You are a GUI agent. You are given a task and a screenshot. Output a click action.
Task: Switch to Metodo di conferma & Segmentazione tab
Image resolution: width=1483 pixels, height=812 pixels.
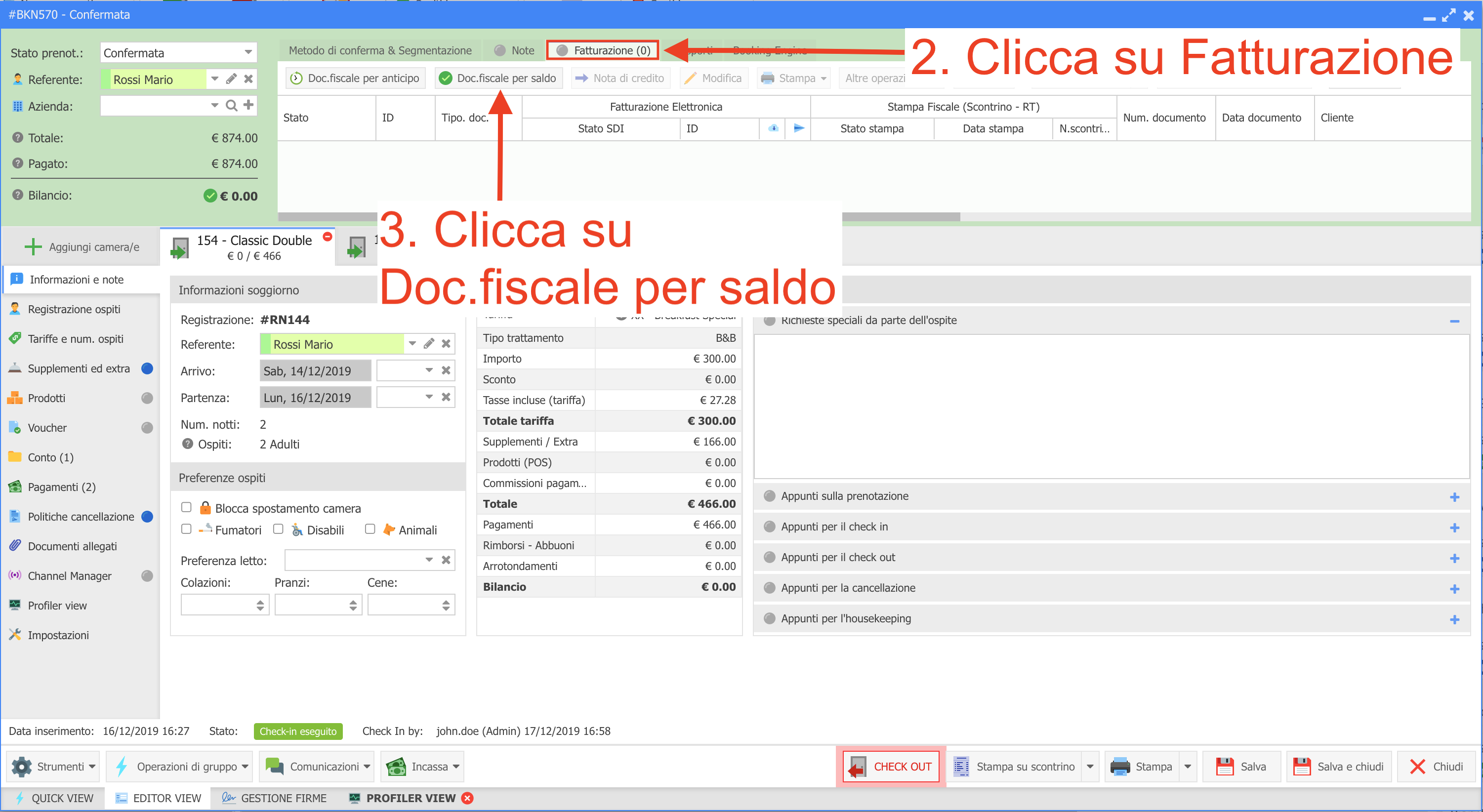380,51
